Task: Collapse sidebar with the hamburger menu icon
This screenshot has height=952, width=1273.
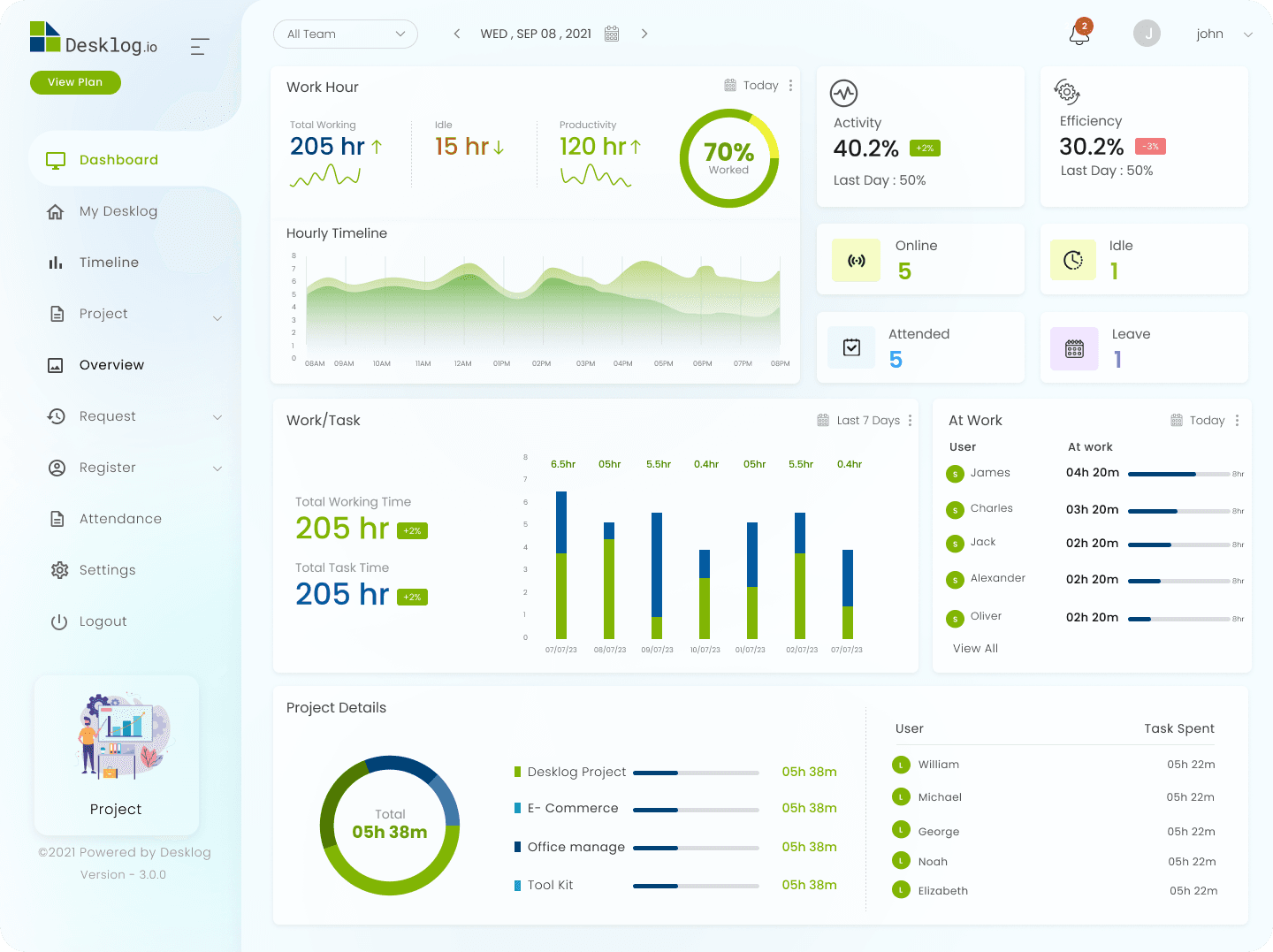Action: coord(200,47)
